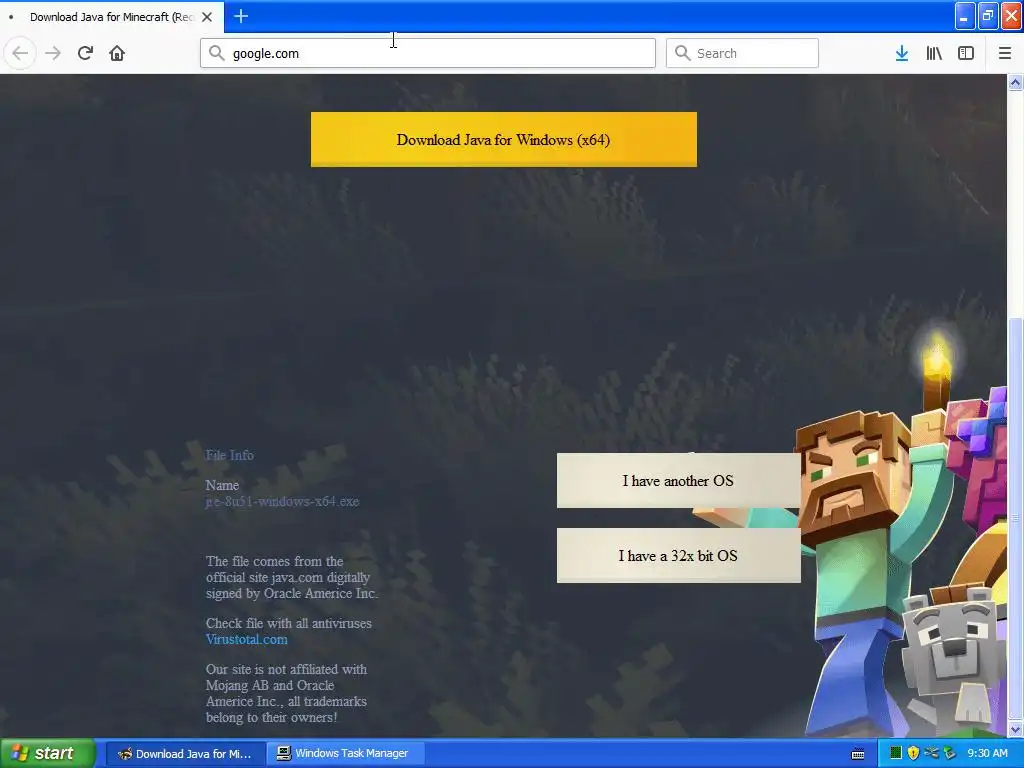Toggle the sidebar icon in toolbar
This screenshot has width=1024, height=768.
click(966, 53)
